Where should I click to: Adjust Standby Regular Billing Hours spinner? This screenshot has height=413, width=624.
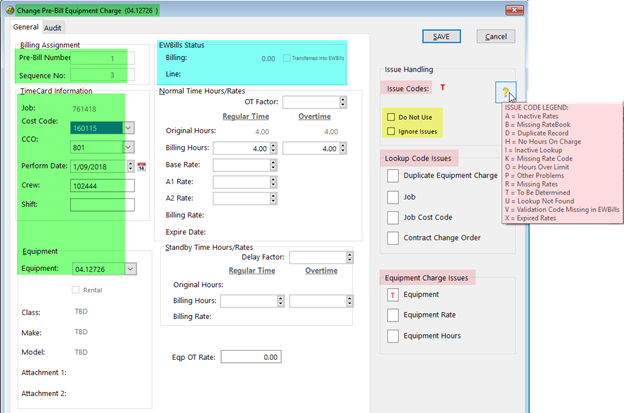281,301
